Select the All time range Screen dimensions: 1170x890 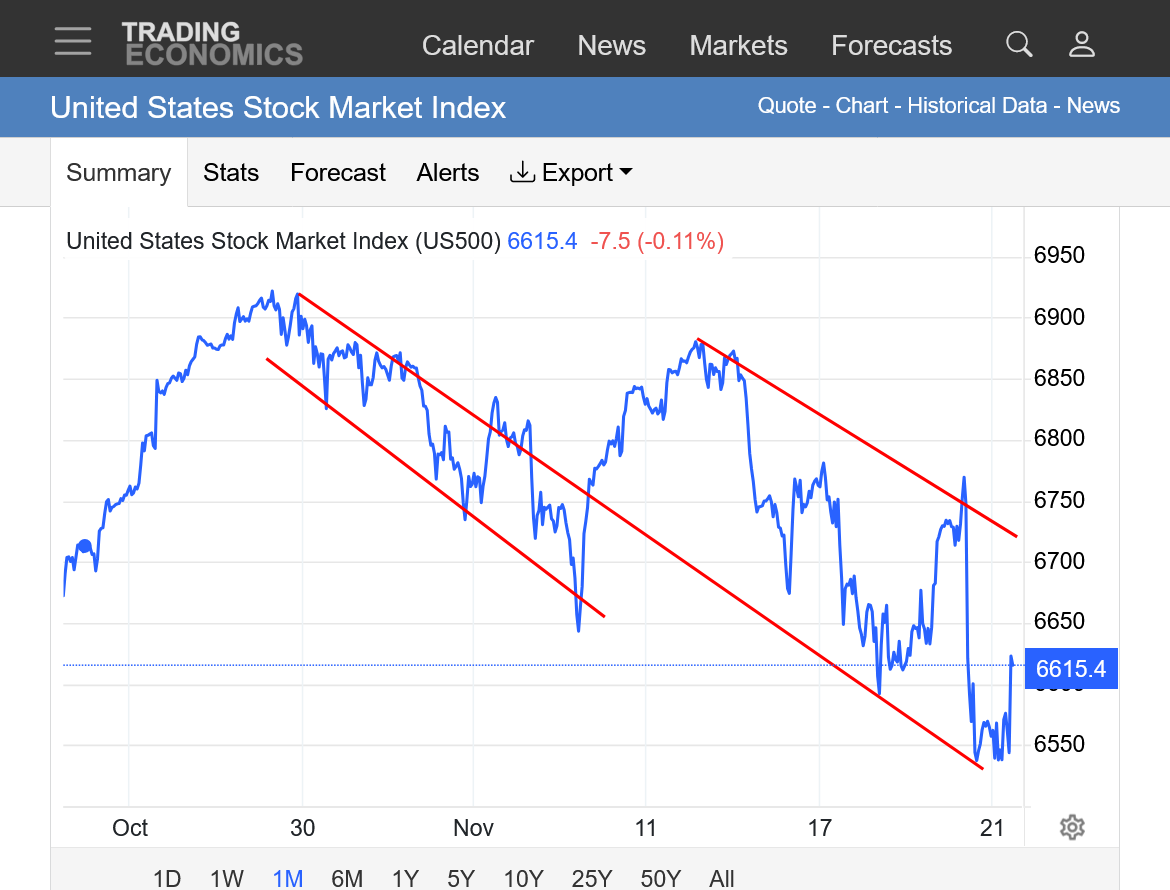point(722,879)
